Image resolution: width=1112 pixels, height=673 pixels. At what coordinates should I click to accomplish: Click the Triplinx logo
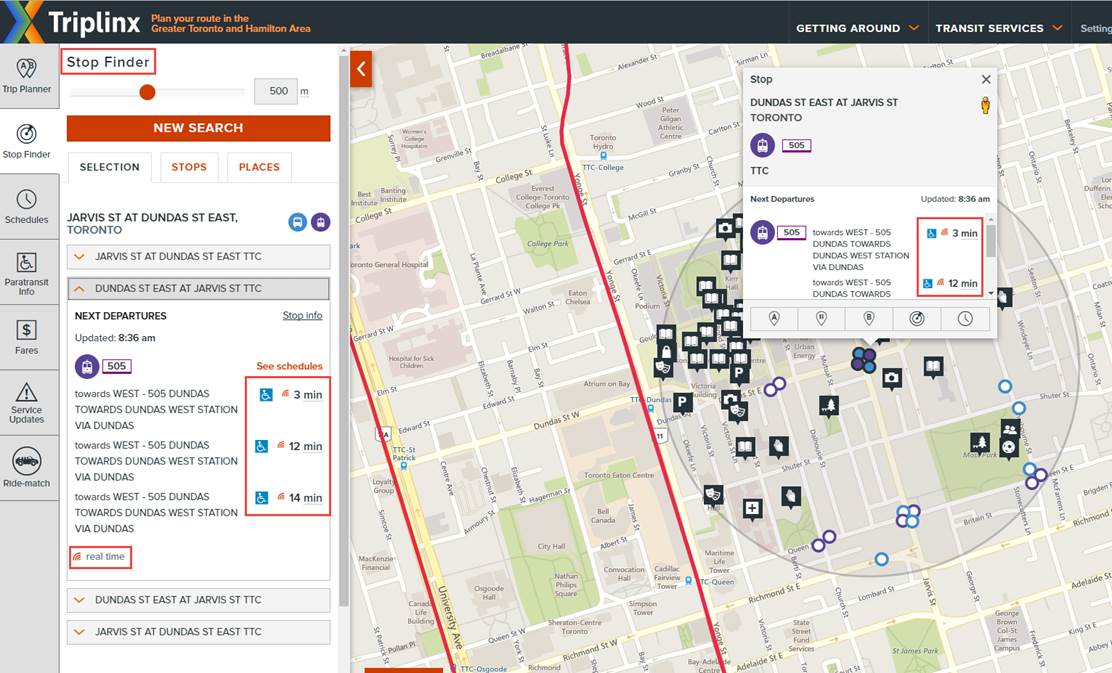(71, 22)
